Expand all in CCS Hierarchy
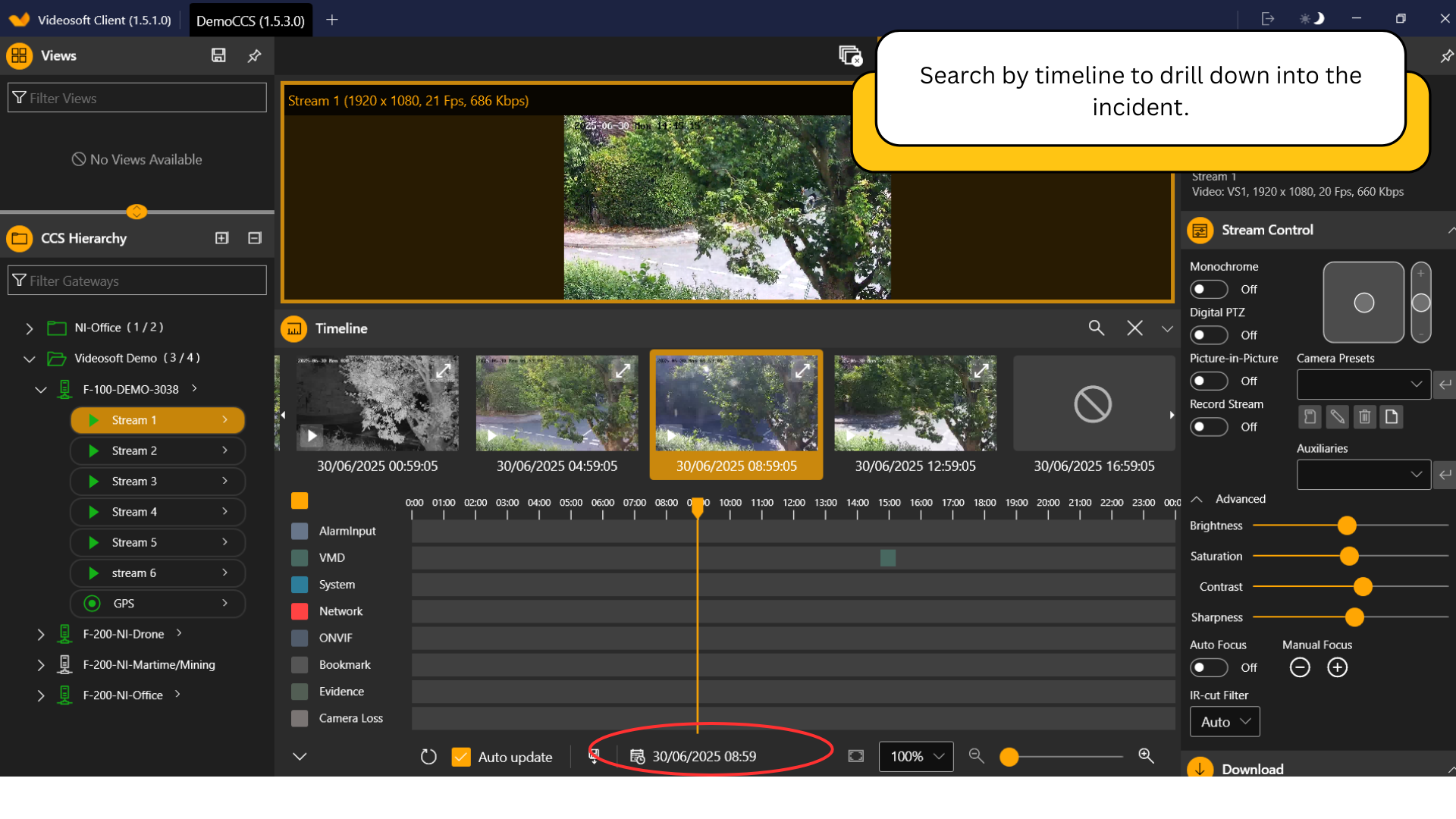Viewport: 1456px width, 819px height. point(221,238)
